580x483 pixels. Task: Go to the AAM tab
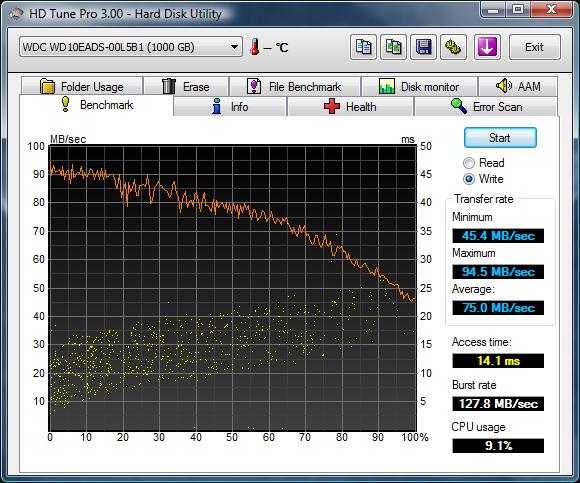pos(518,86)
